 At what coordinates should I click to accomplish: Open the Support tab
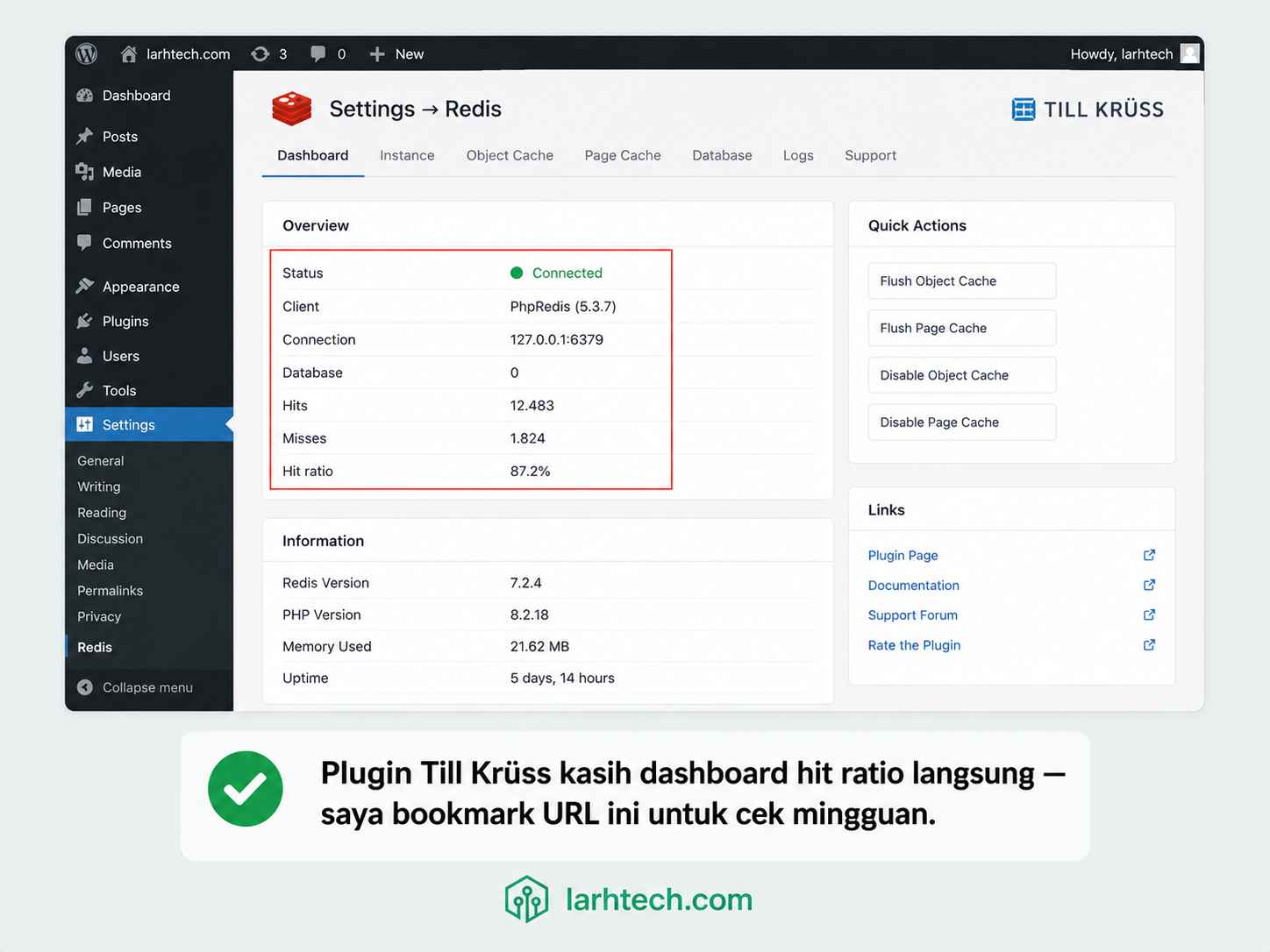[870, 155]
